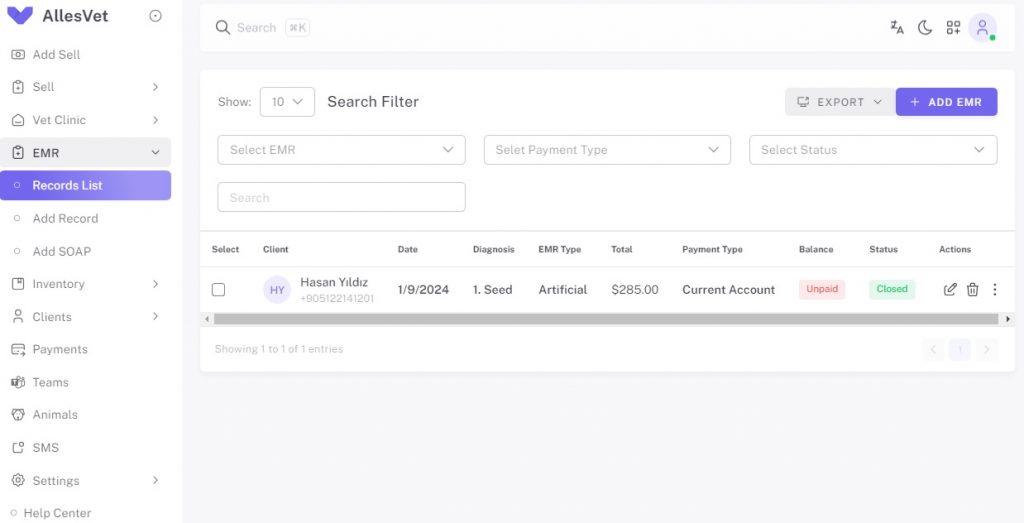Delete the record with trash icon
The width and height of the screenshot is (1024, 523).
[x=972, y=289]
